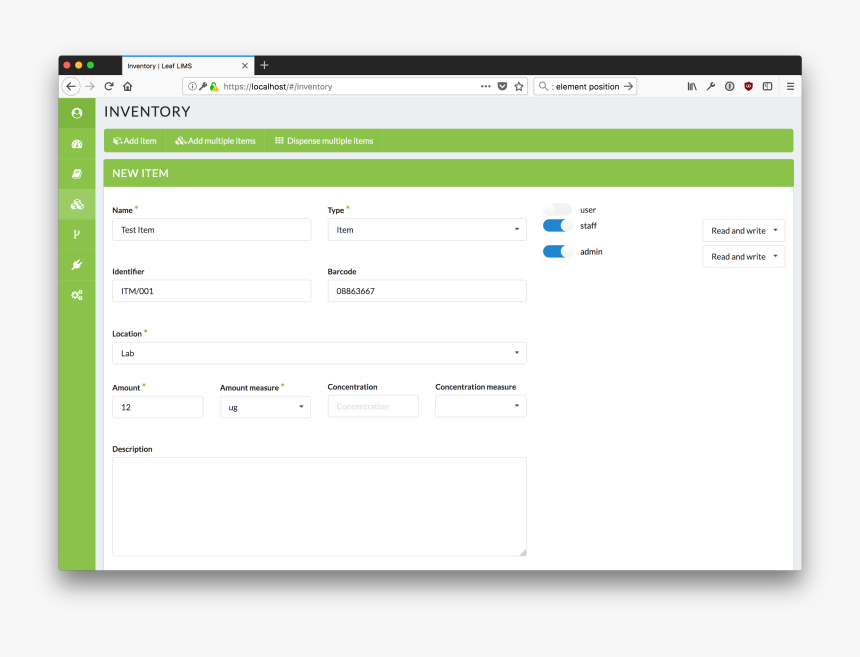Open the Type dropdown
The height and width of the screenshot is (657, 860).
point(427,230)
